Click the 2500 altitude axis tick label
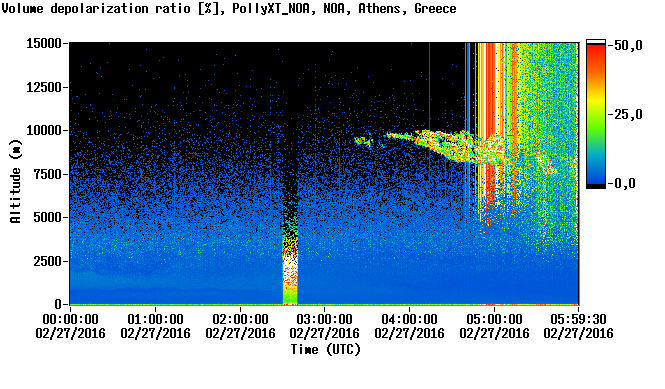Viewport: 665px width, 389px height. [48, 261]
